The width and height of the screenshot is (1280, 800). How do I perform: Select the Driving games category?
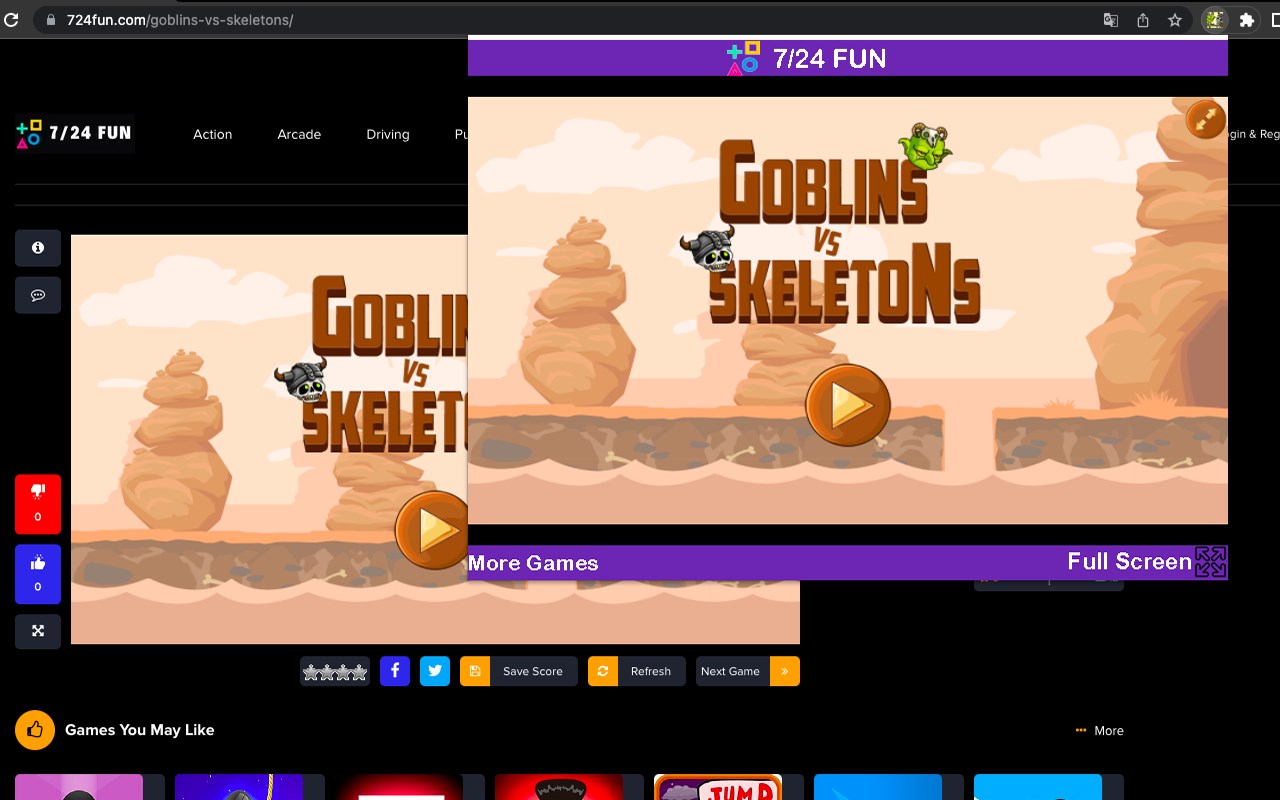(x=388, y=134)
